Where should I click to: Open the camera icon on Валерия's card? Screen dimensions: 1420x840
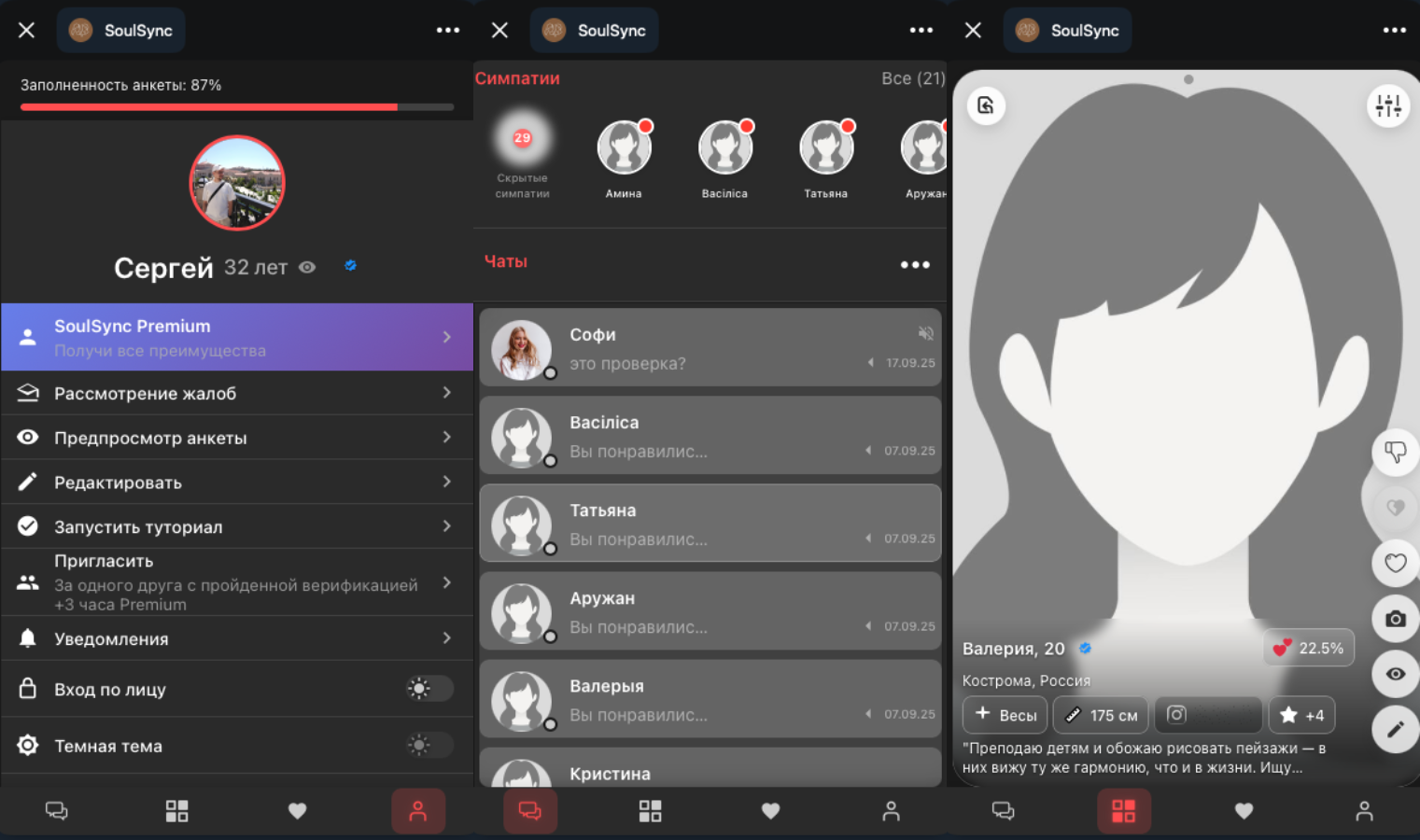pos(1396,619)
